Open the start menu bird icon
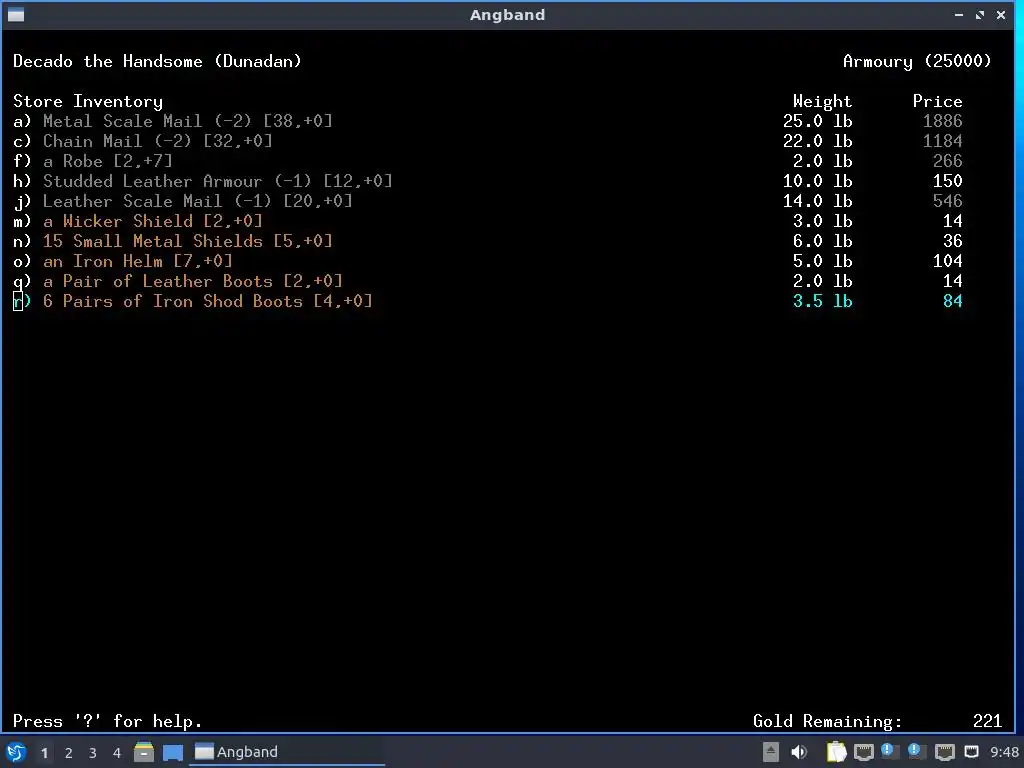The image size is (1024, 768). click(16, 752)
